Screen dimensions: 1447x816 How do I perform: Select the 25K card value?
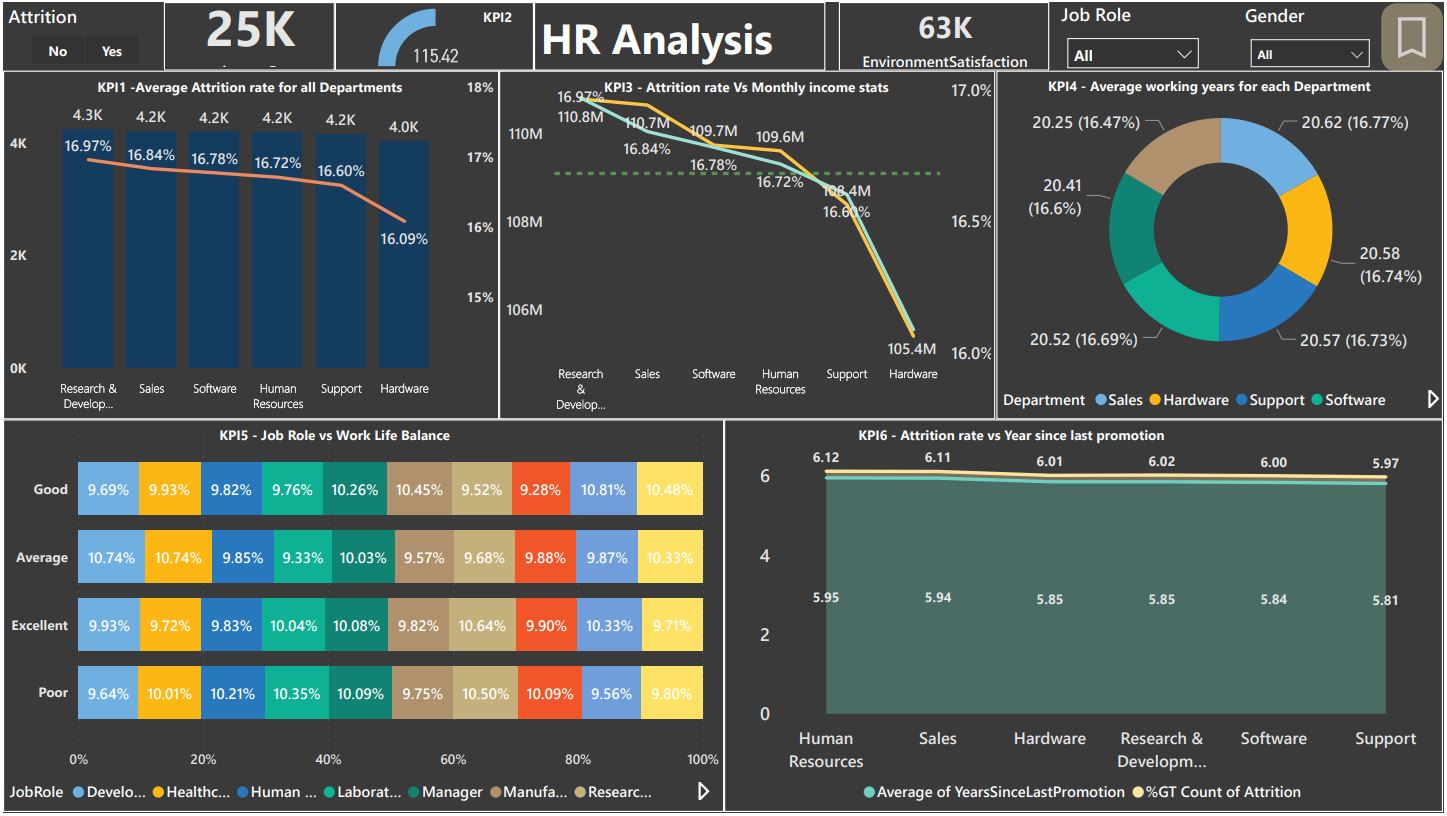[250, 31]
